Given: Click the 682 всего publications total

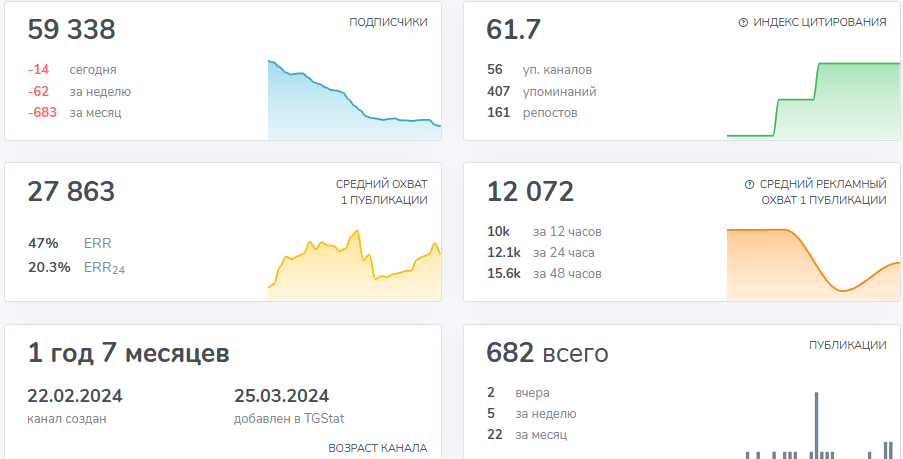Looking at the screenshot, I should click(x=547, y=353).
